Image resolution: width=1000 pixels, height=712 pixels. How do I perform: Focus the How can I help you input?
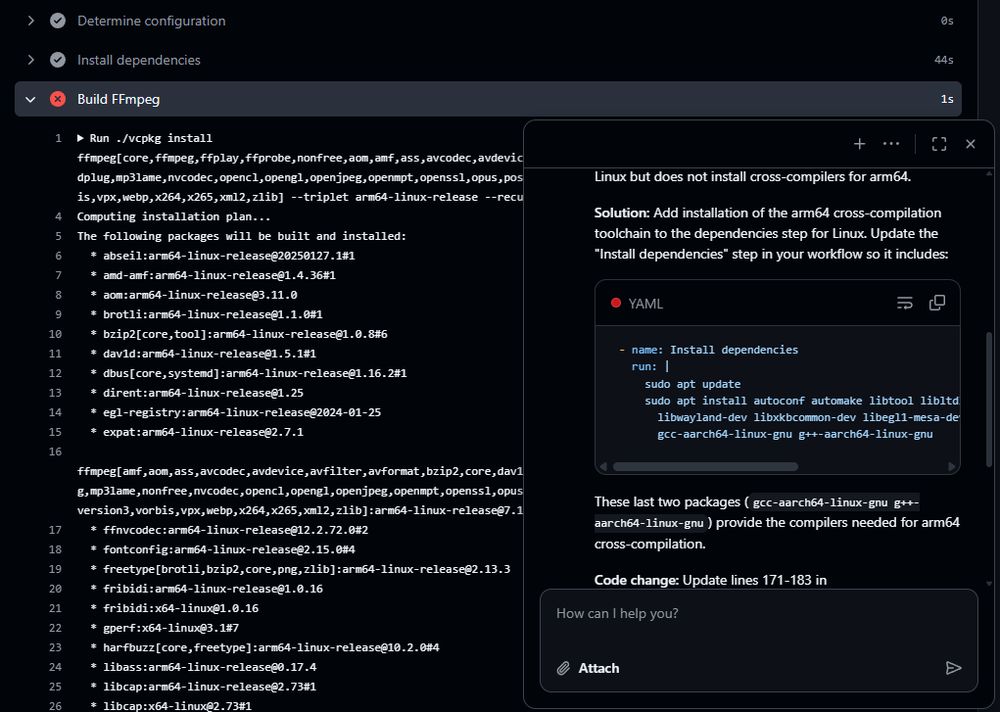point(758,614)
